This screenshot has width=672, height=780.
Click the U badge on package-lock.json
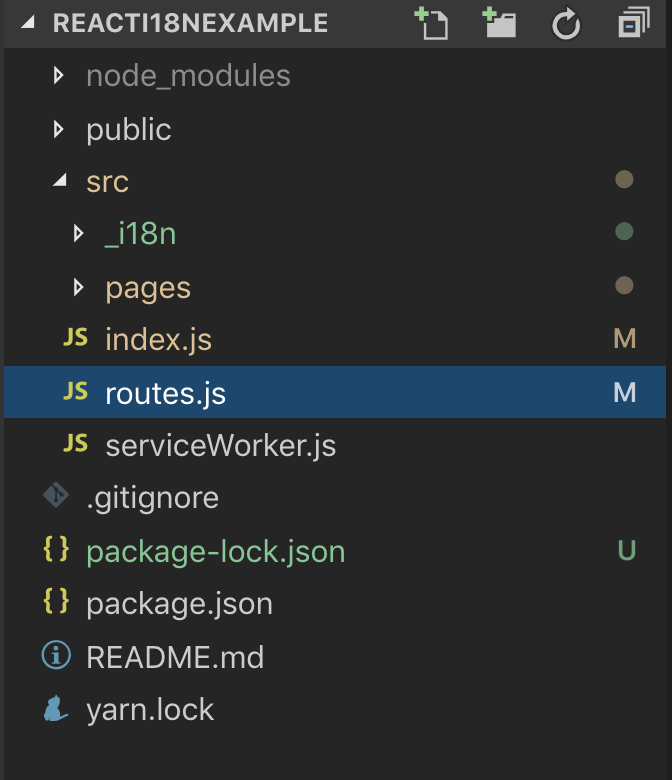coord(627,551)
